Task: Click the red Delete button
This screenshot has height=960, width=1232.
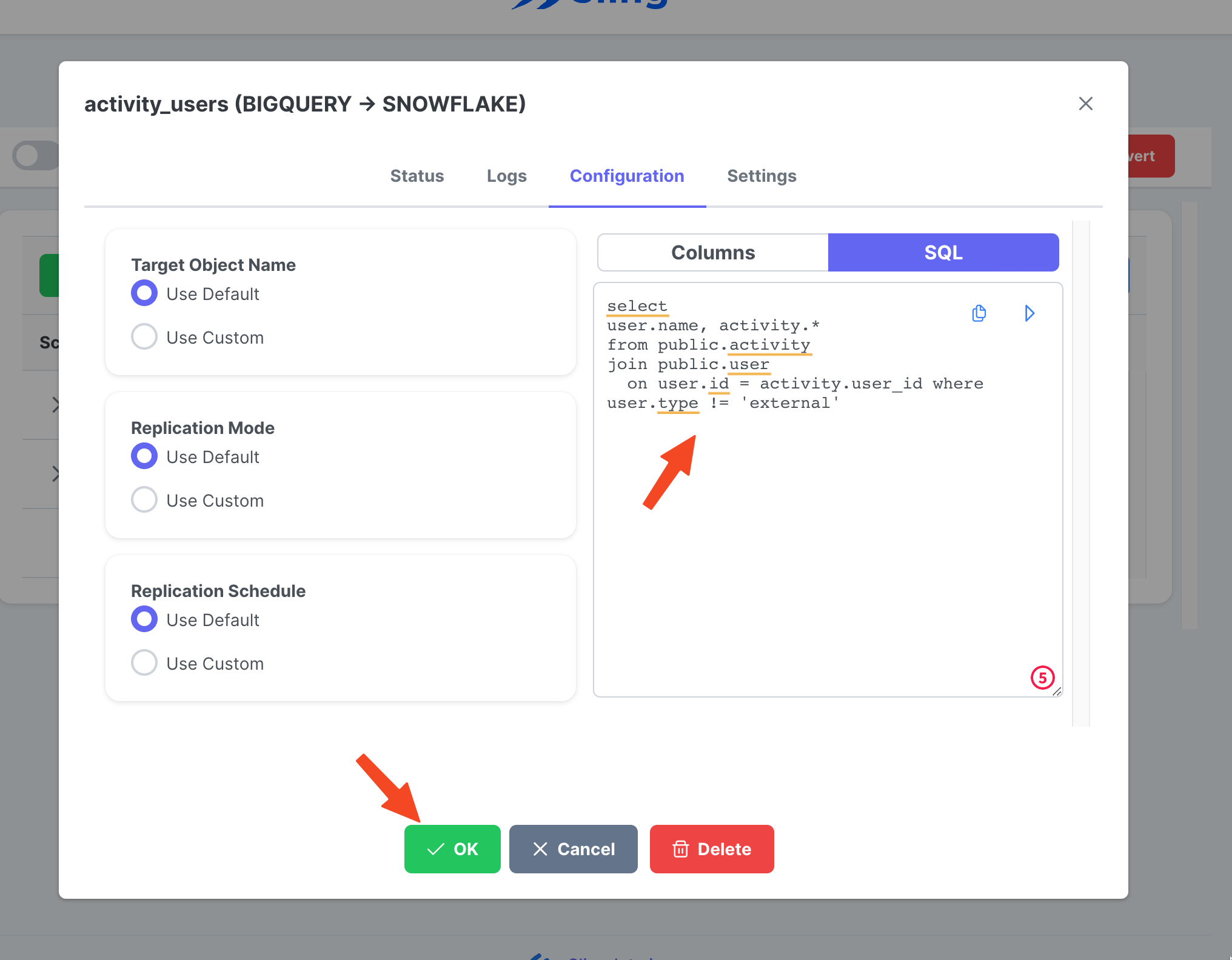Action: click(x=712, y=849)
